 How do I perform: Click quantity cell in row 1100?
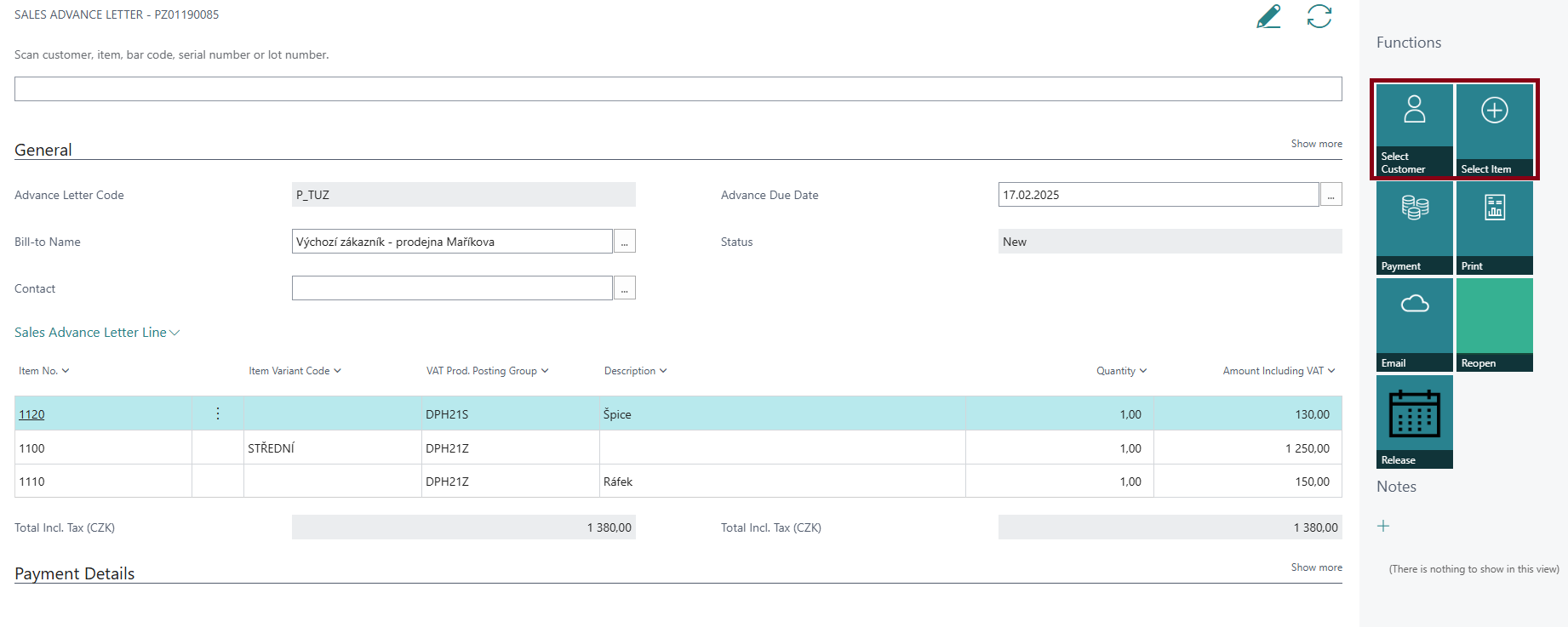1060,447
